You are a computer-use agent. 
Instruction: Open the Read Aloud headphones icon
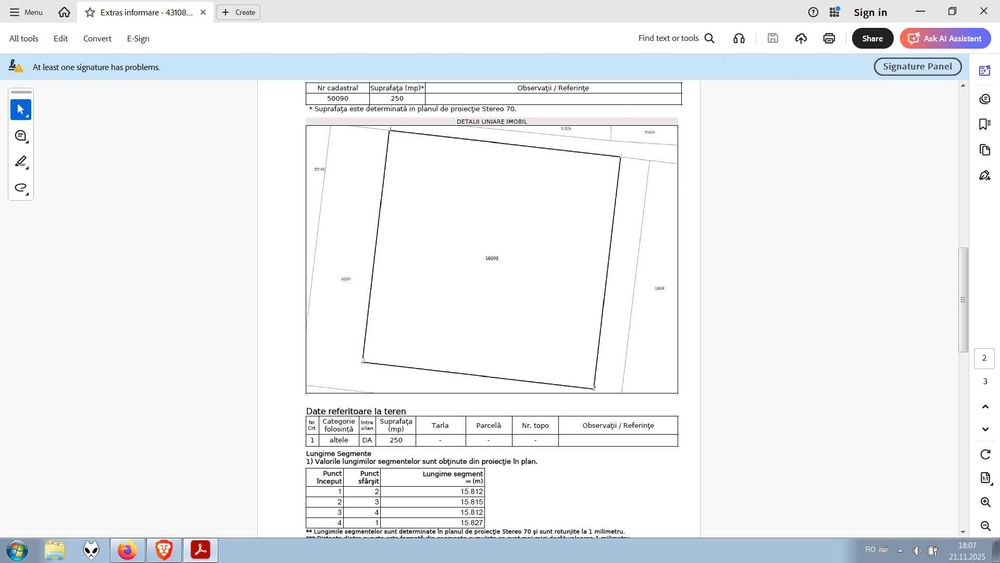[x=739, y=38]
